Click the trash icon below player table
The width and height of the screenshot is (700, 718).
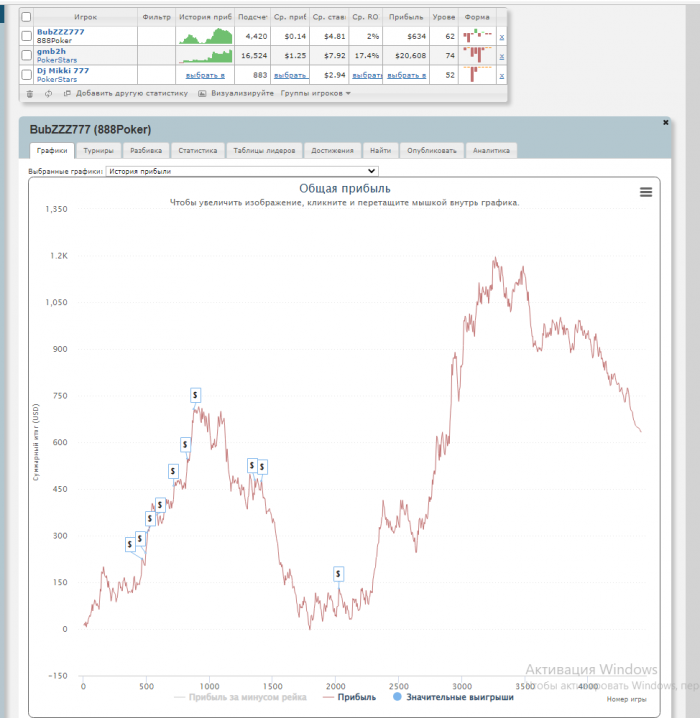[x=30, y=94]
